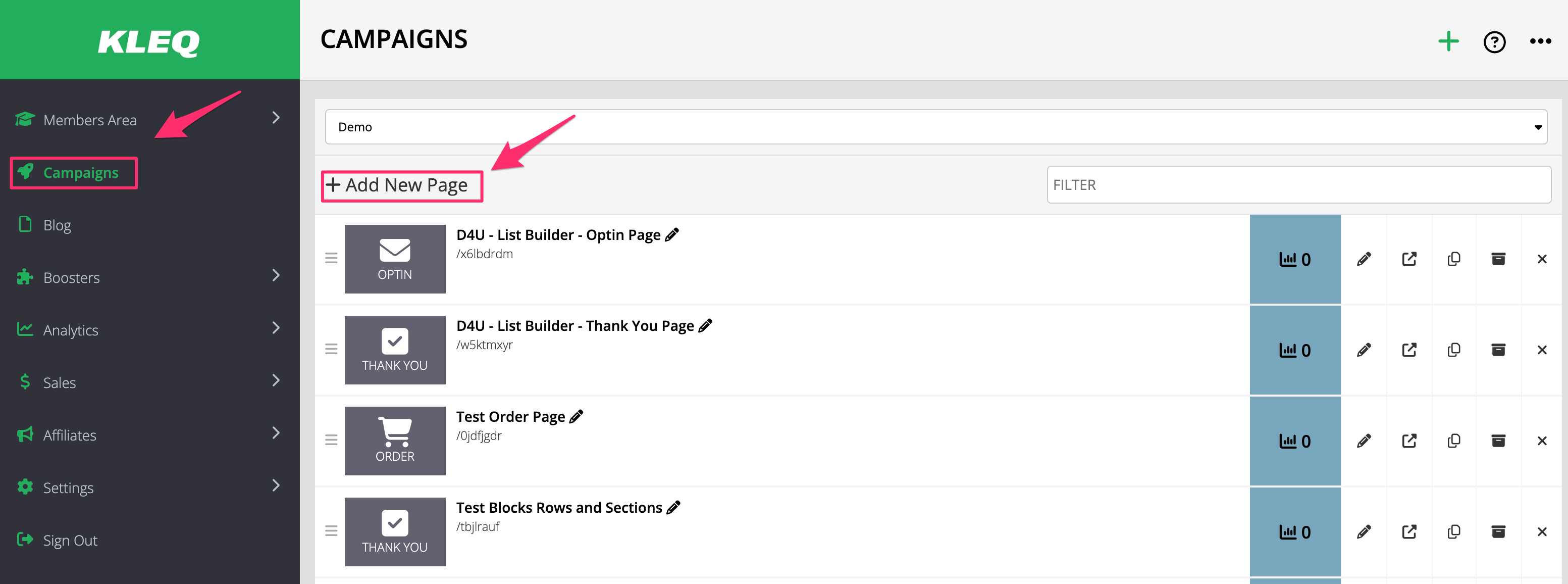Click the ORDER page type thumbnail
Viewport: 1568px width, 584px height.
coord(395,441)
